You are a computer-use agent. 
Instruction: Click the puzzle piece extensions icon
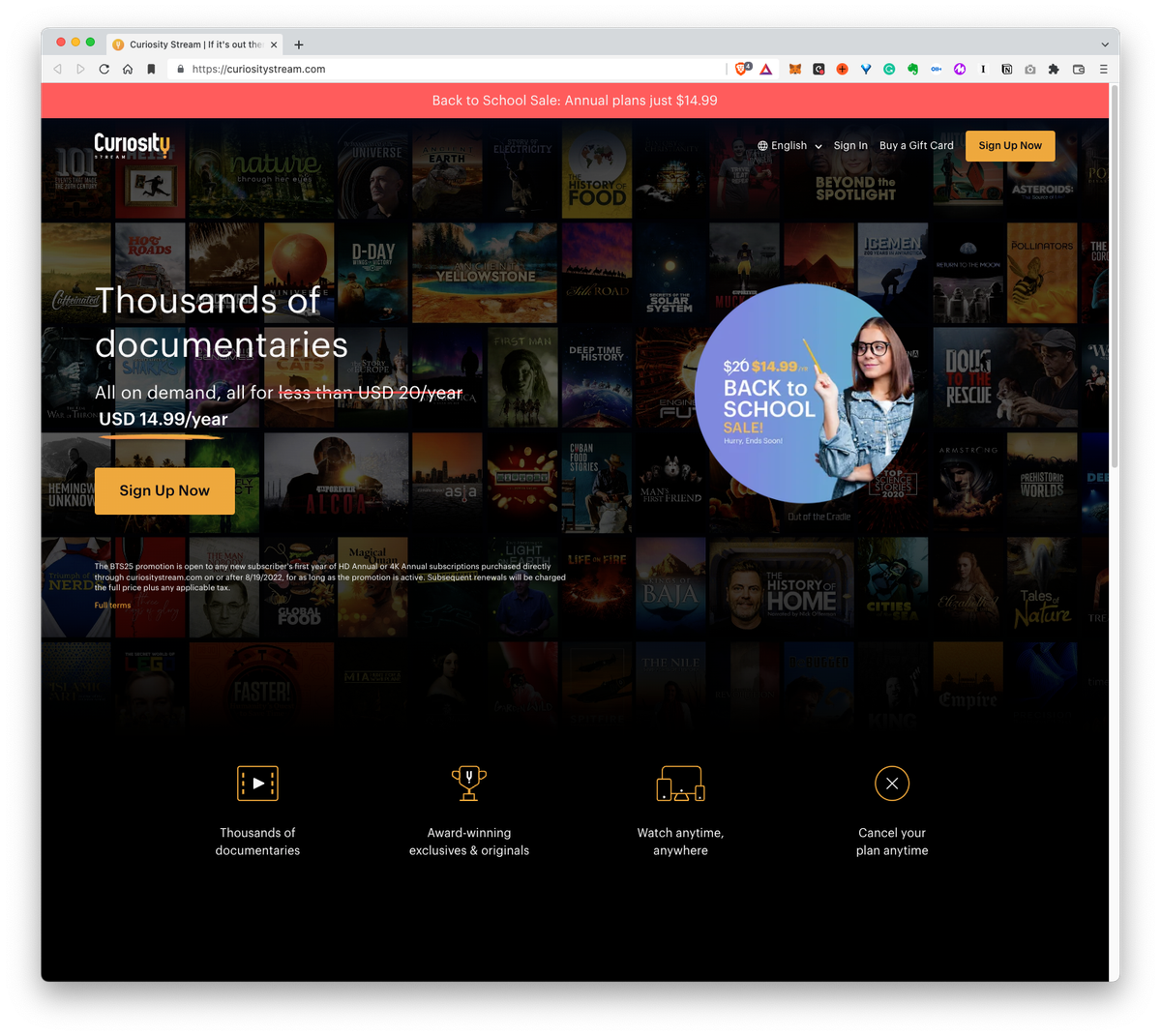[x=1054, y=69]
